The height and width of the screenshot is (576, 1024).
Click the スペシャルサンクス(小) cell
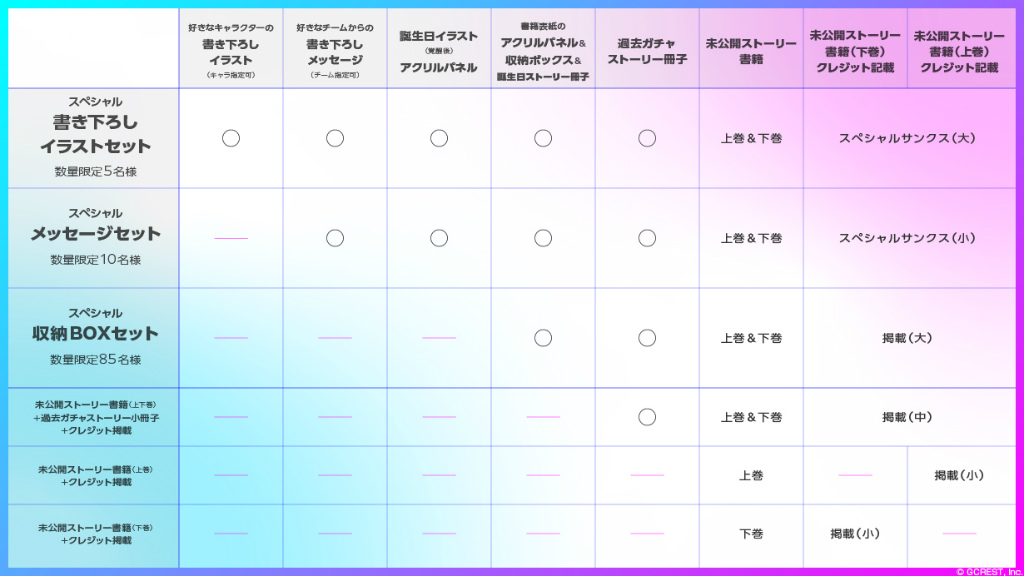coord(907,238)
